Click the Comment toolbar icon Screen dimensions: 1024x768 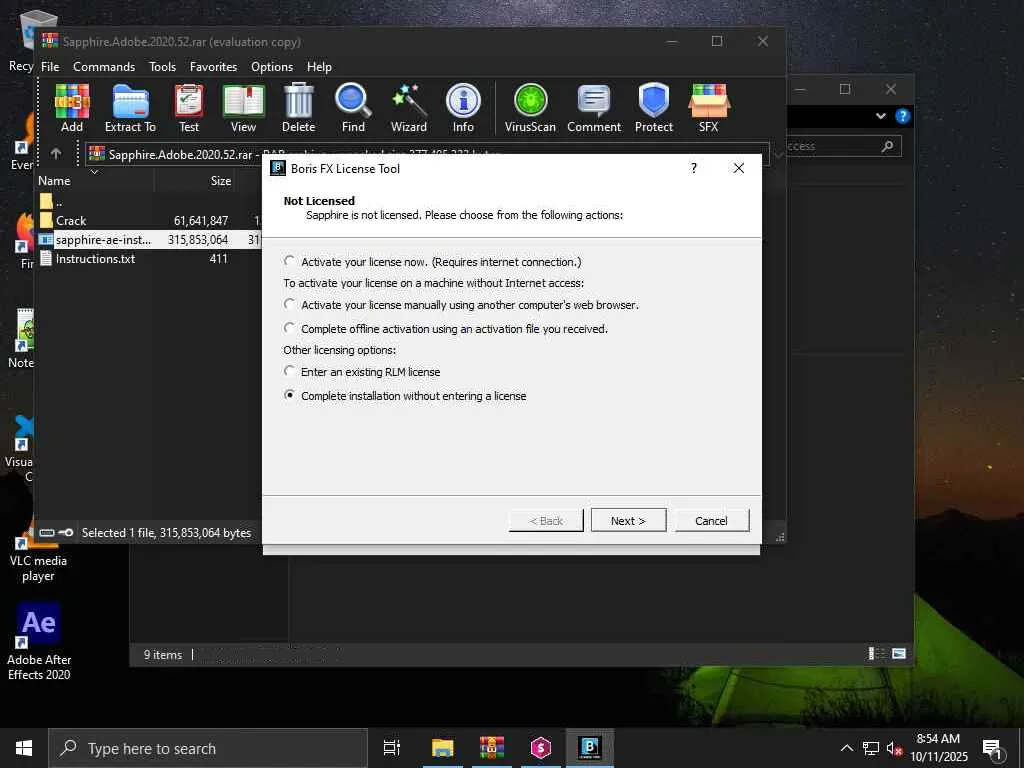(x=594, y=108)
